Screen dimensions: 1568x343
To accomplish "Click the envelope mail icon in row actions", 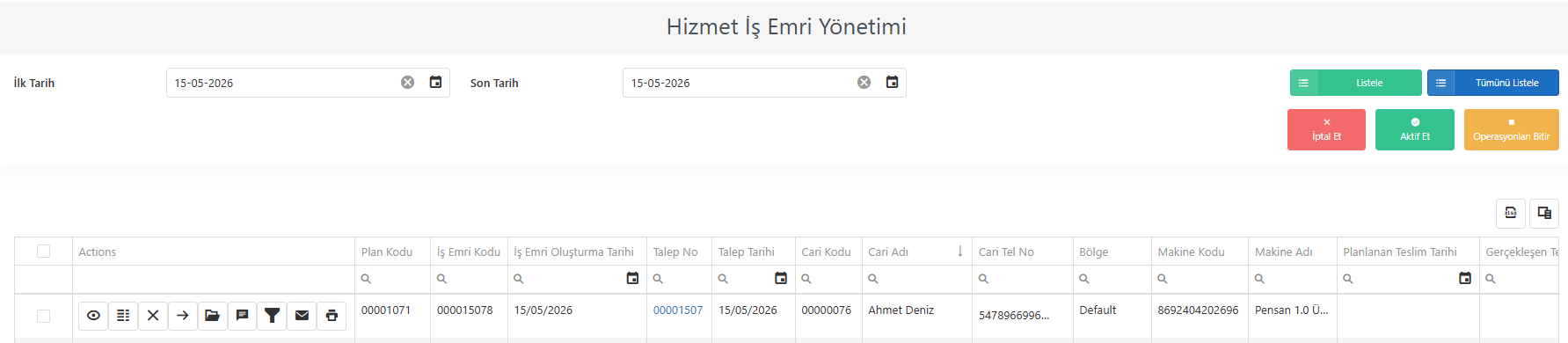I will pyautogui.click(x=302, y=316).
